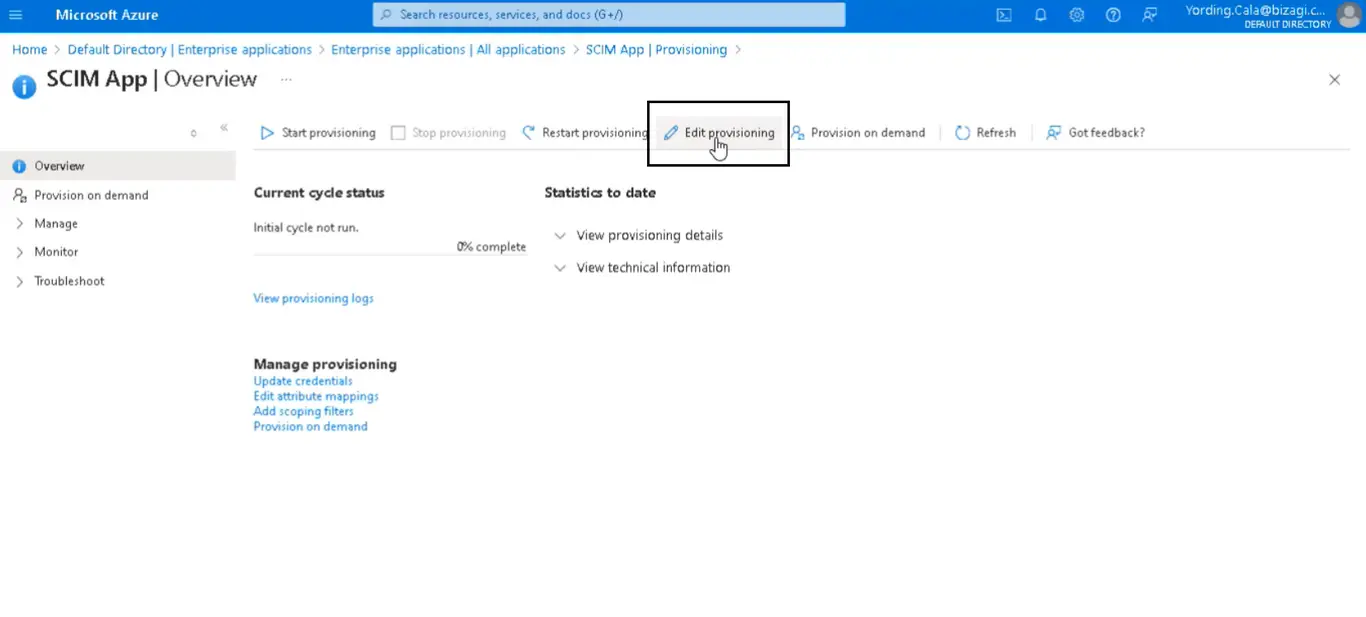The width and height of the screenshot is (1366, 617).
Task: Click the Initial cycle not run. text
Action: click(306, 227)
